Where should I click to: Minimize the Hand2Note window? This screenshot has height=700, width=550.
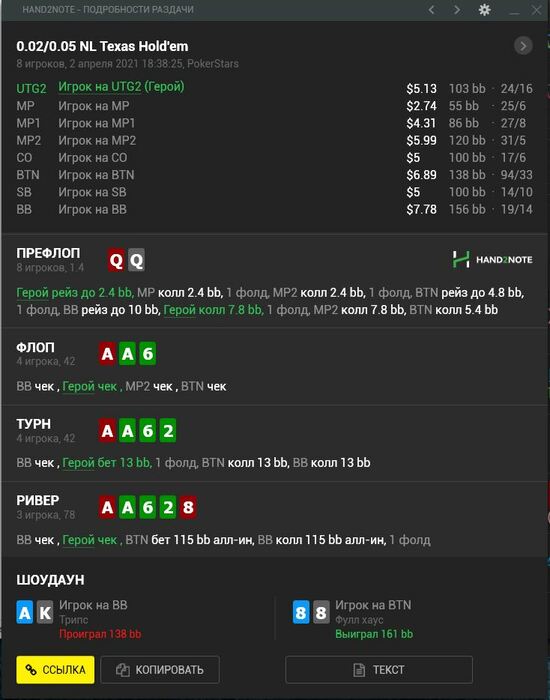[514, 11]
